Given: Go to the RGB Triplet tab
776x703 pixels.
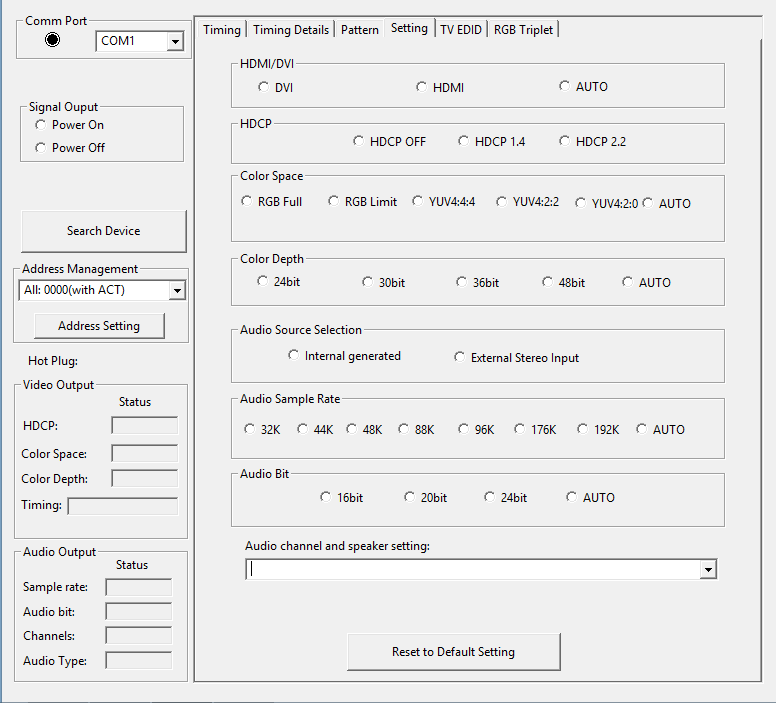Looking at the screenshot, I should coord(524,29).
